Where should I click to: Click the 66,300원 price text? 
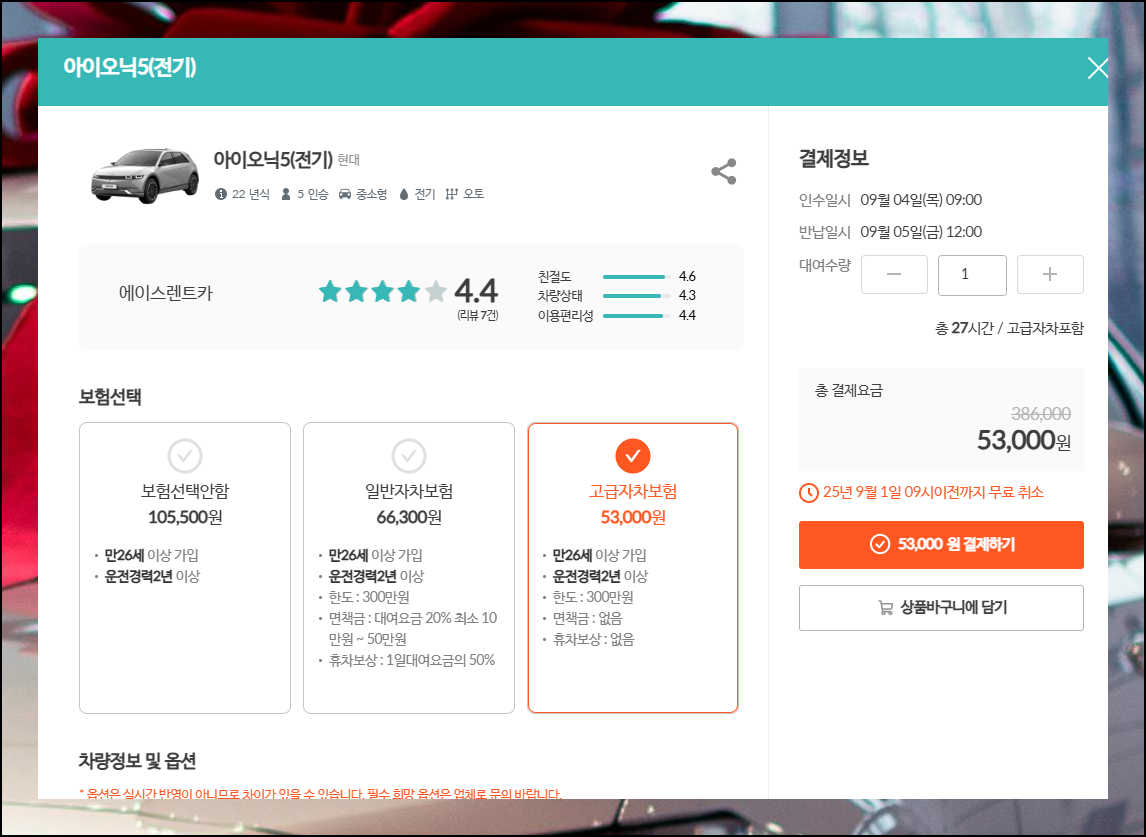(409, 518)
